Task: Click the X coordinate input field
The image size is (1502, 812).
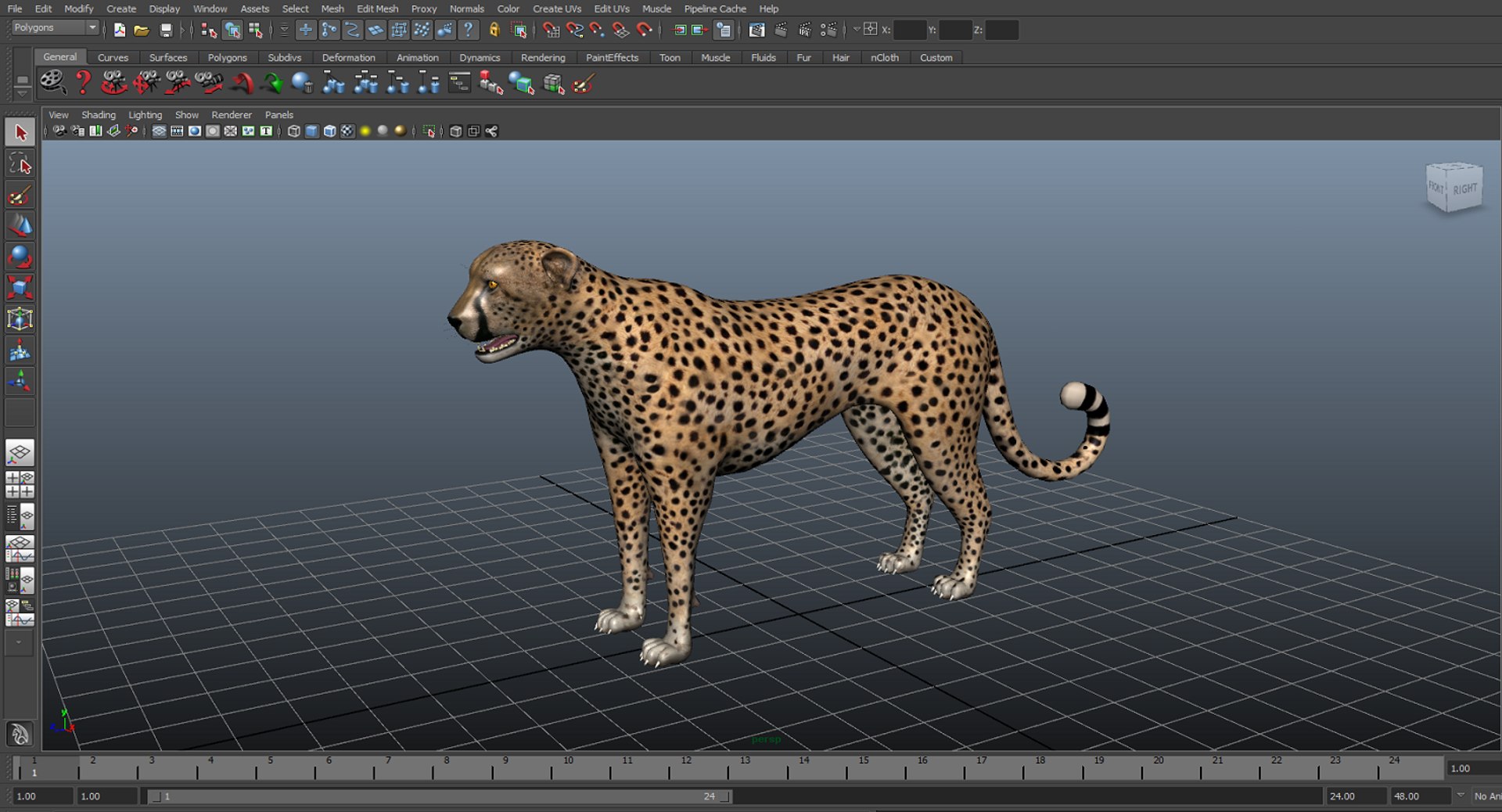Action: (910, 30)
